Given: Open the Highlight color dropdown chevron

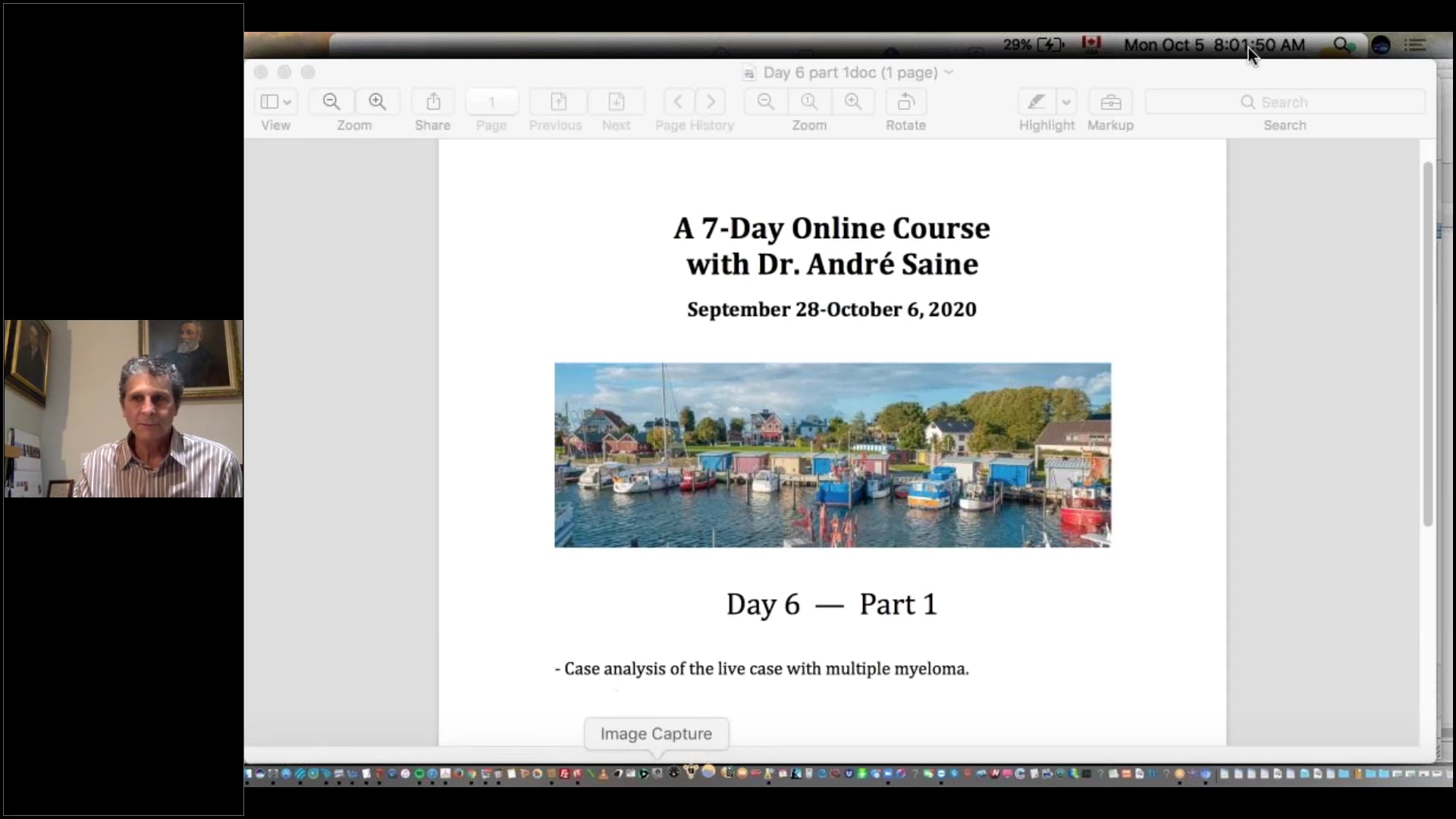Looking at the screenshot, I should (x=1068, y=101).
